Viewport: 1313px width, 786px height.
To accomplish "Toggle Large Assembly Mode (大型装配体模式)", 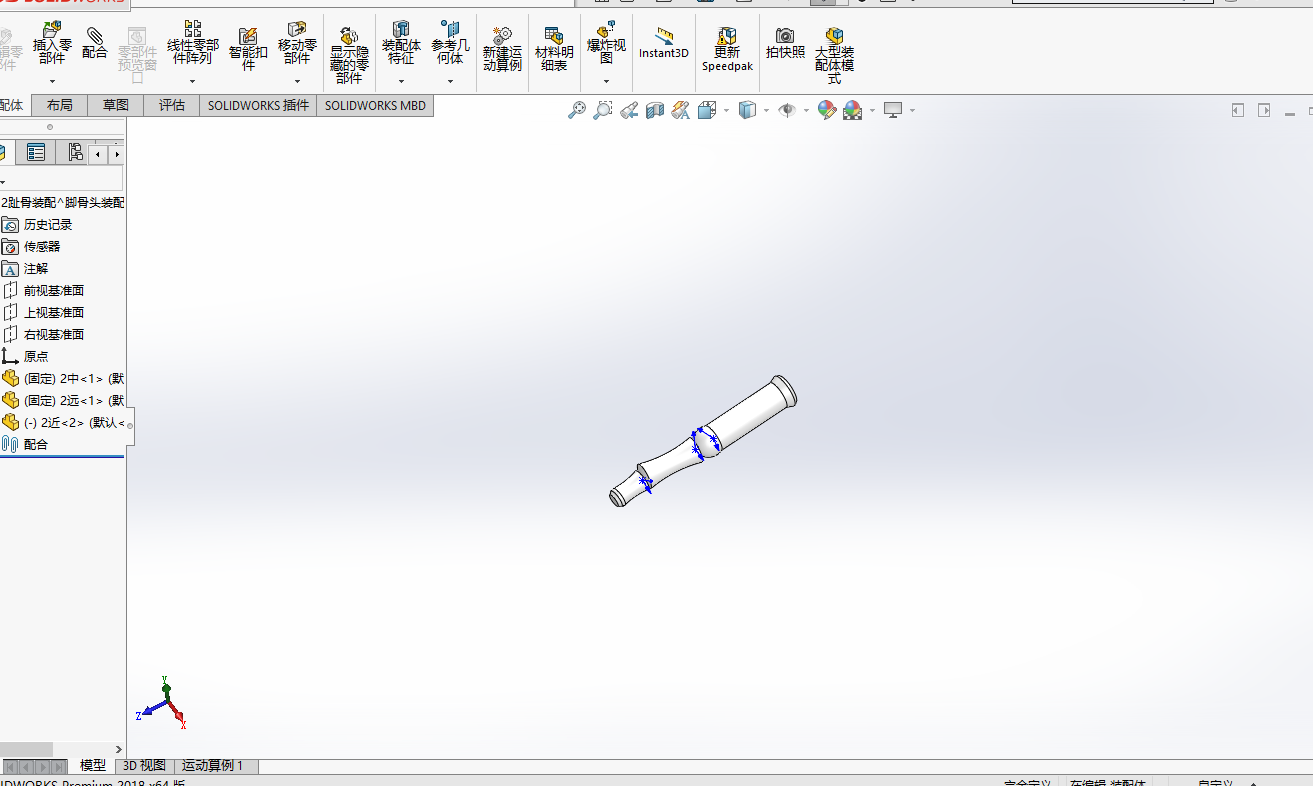I will pos(834,56).
